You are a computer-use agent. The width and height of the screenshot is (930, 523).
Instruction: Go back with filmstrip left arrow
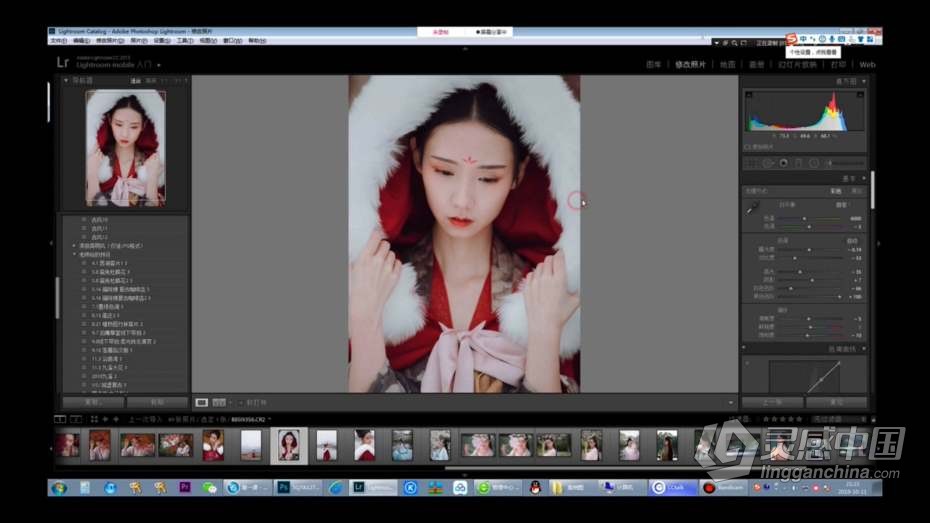106,419
